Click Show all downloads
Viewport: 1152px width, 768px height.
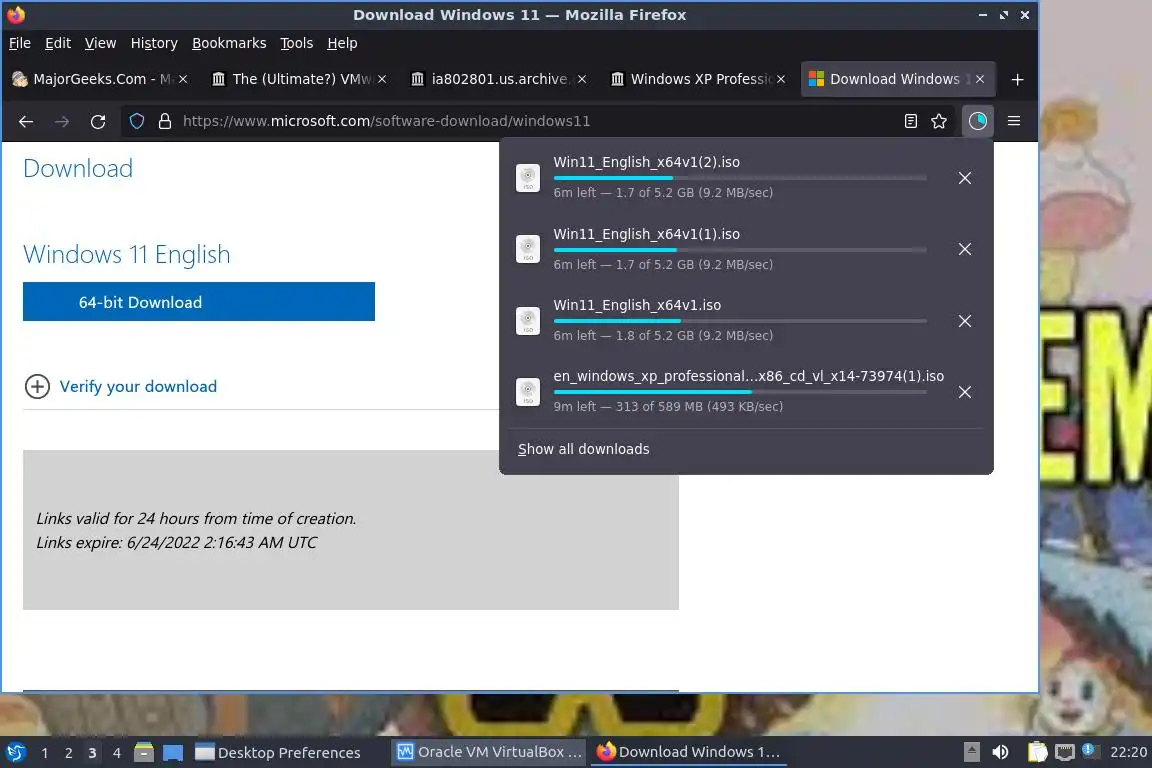click(x=583, y=449)
